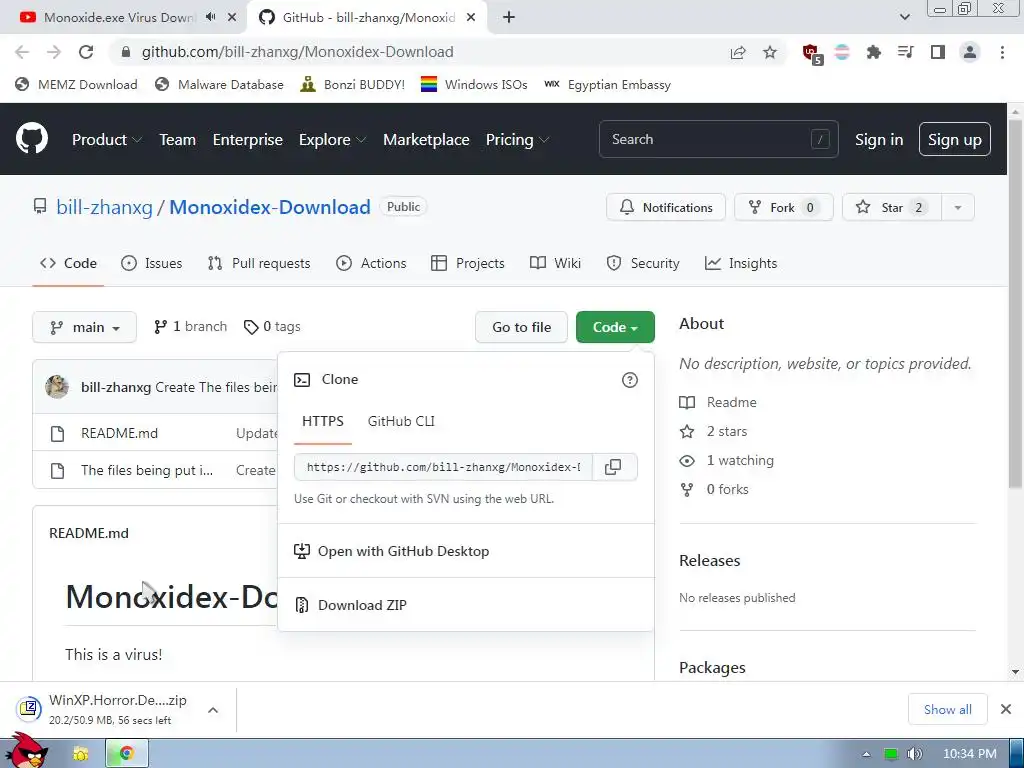The height and width of the screenshot is (768, 1024).
Task: Switch to the HTTPS clone tab
Action: point(323,421)
